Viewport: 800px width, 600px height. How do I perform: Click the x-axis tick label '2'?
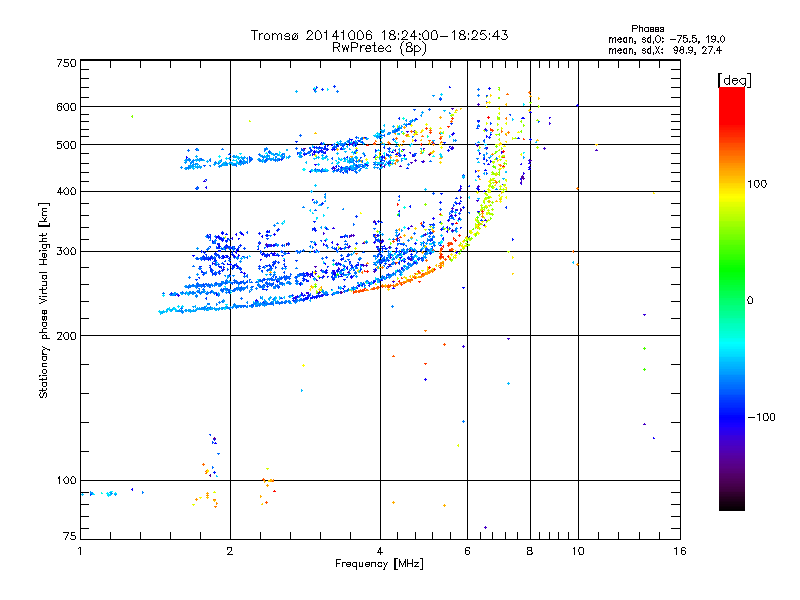click(x=230, y=551)
